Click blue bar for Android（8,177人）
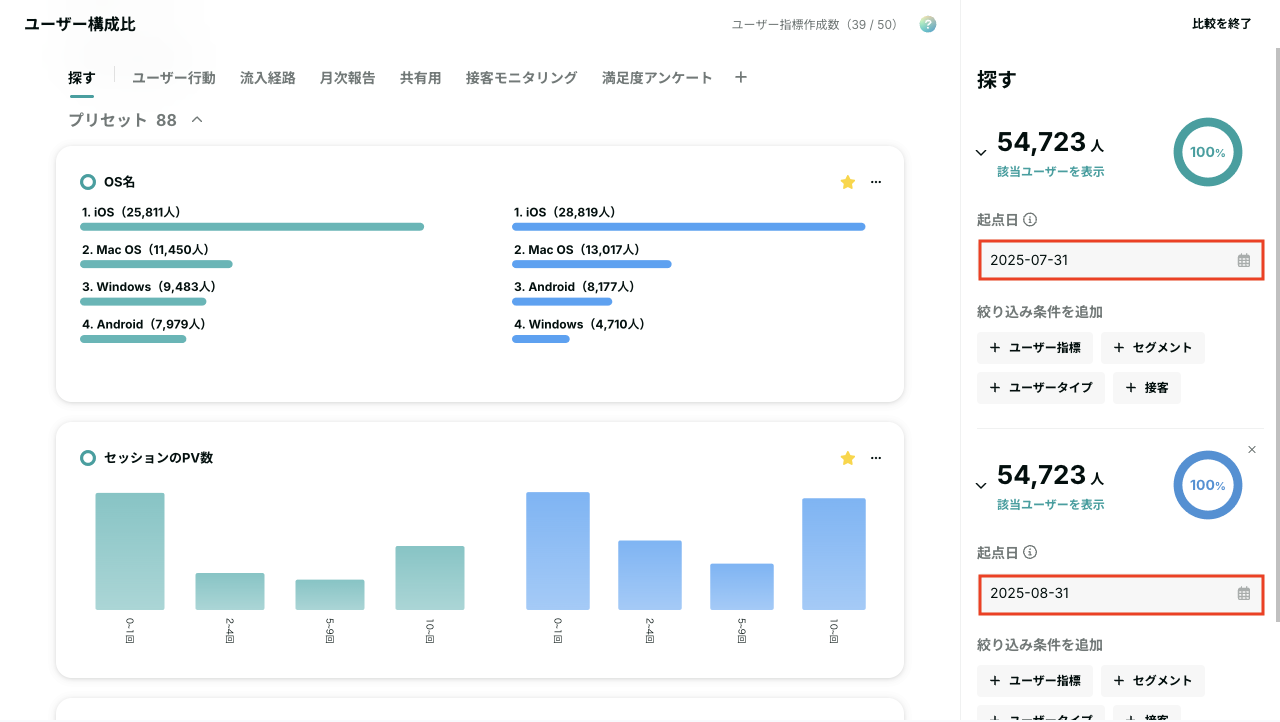This screenshot has height=722, width=1280. [562, 301]
